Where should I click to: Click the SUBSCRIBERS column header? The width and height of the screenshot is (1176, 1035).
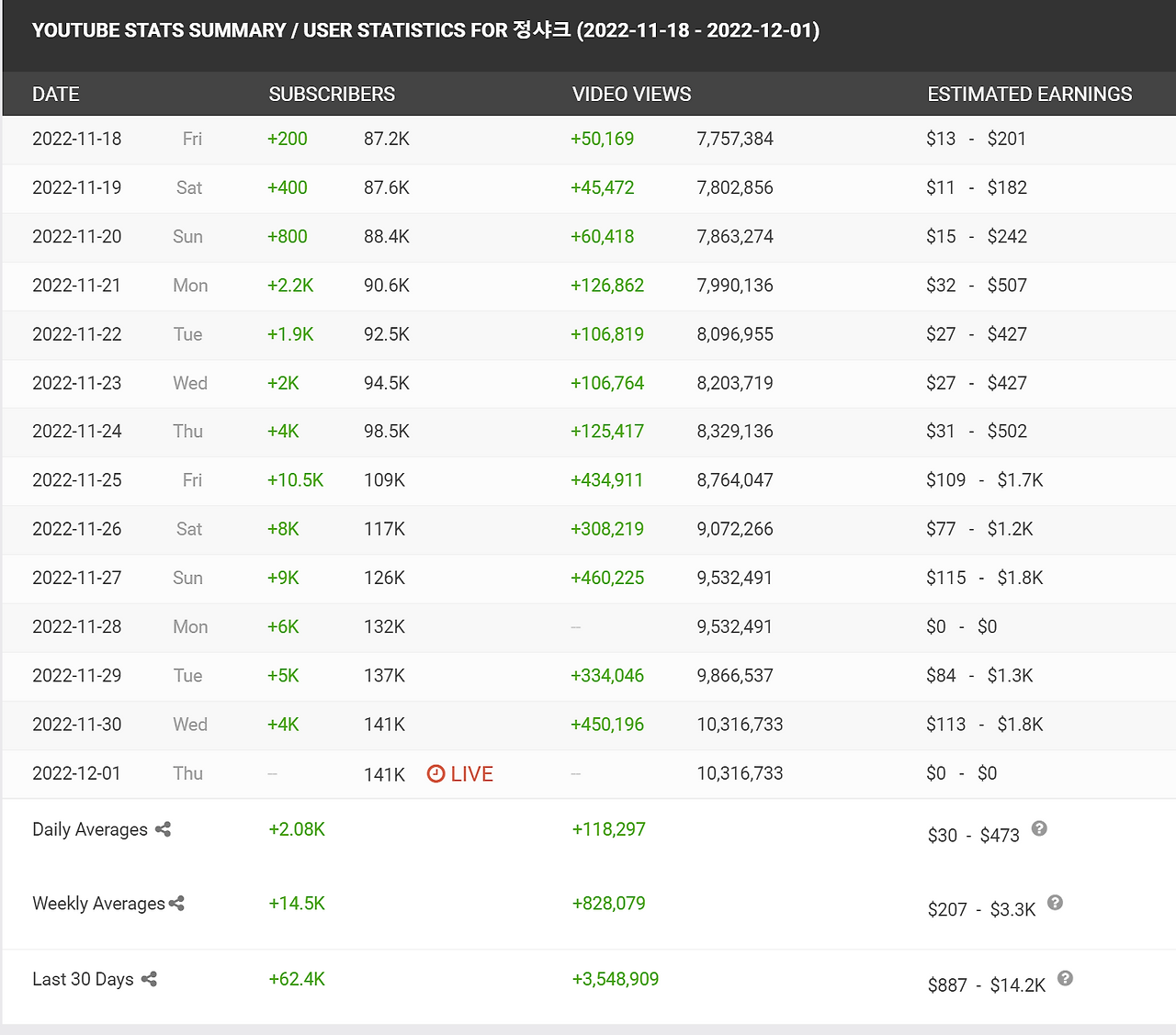(332, 94)
